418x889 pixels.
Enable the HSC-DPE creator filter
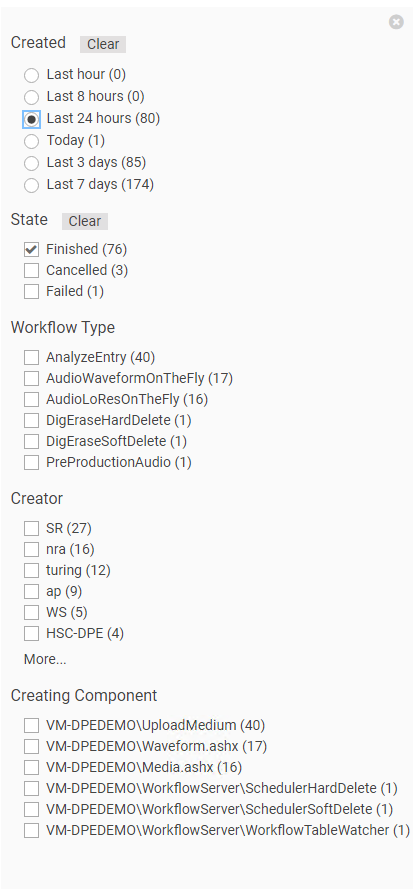click(x=31, y=633)
